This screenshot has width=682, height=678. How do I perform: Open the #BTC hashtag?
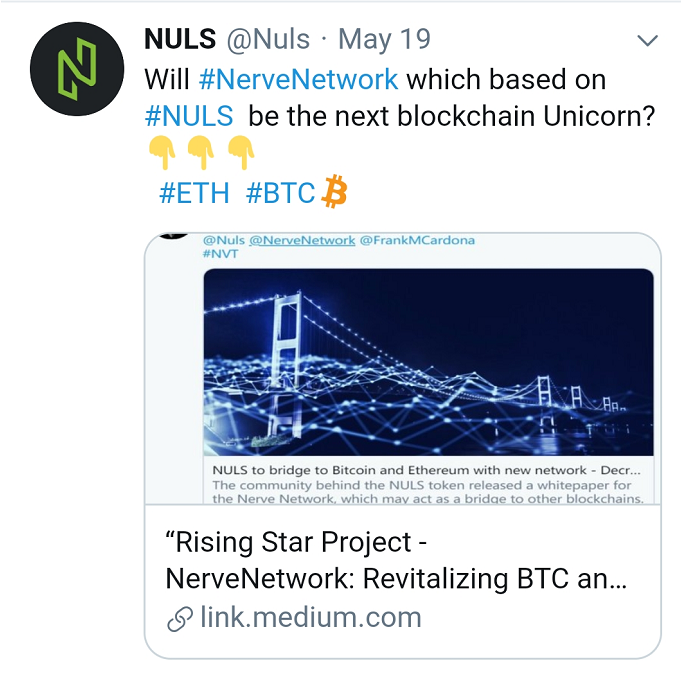point(280,193)
